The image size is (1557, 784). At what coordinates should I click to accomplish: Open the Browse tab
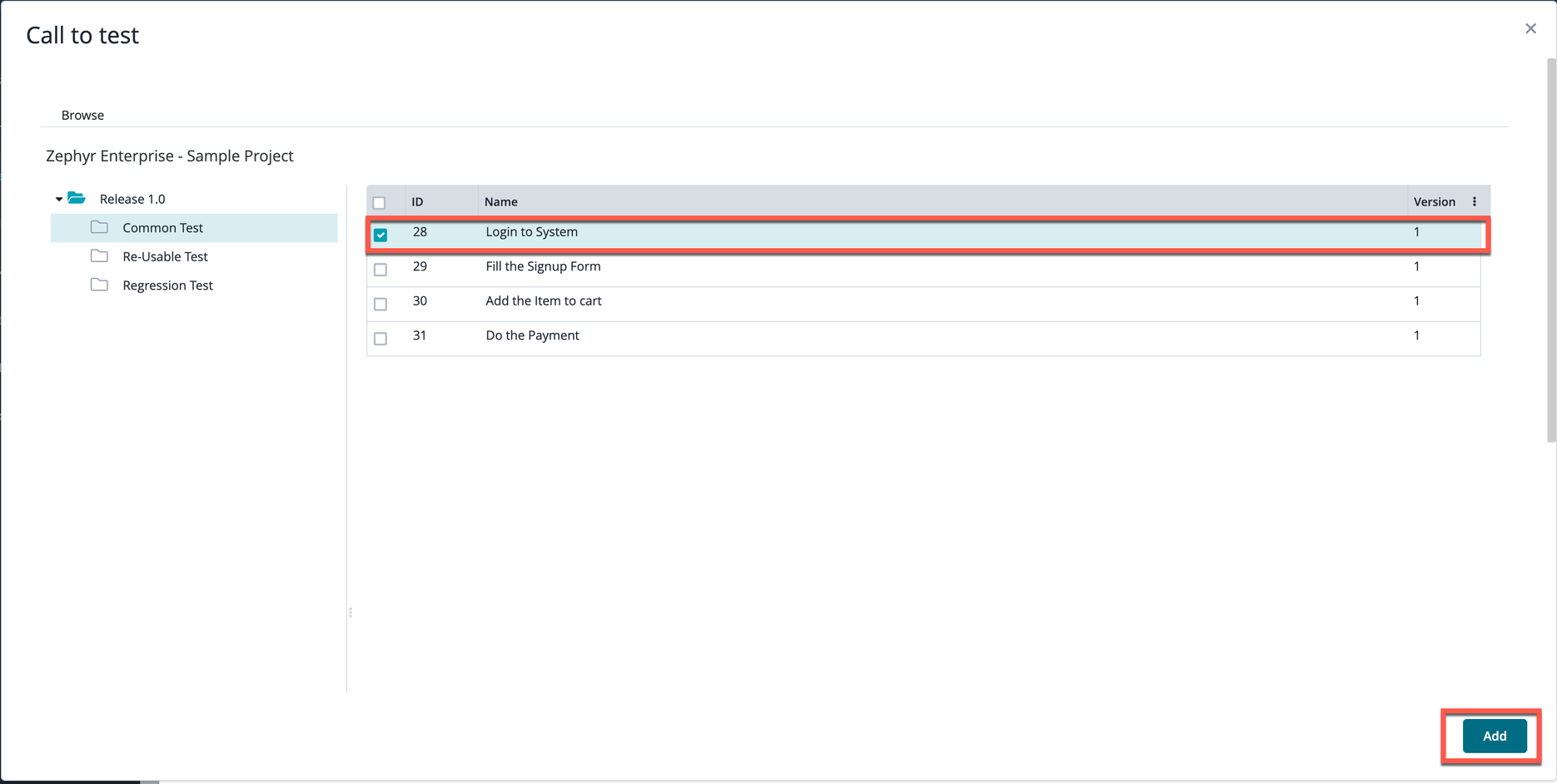point(82,115)
